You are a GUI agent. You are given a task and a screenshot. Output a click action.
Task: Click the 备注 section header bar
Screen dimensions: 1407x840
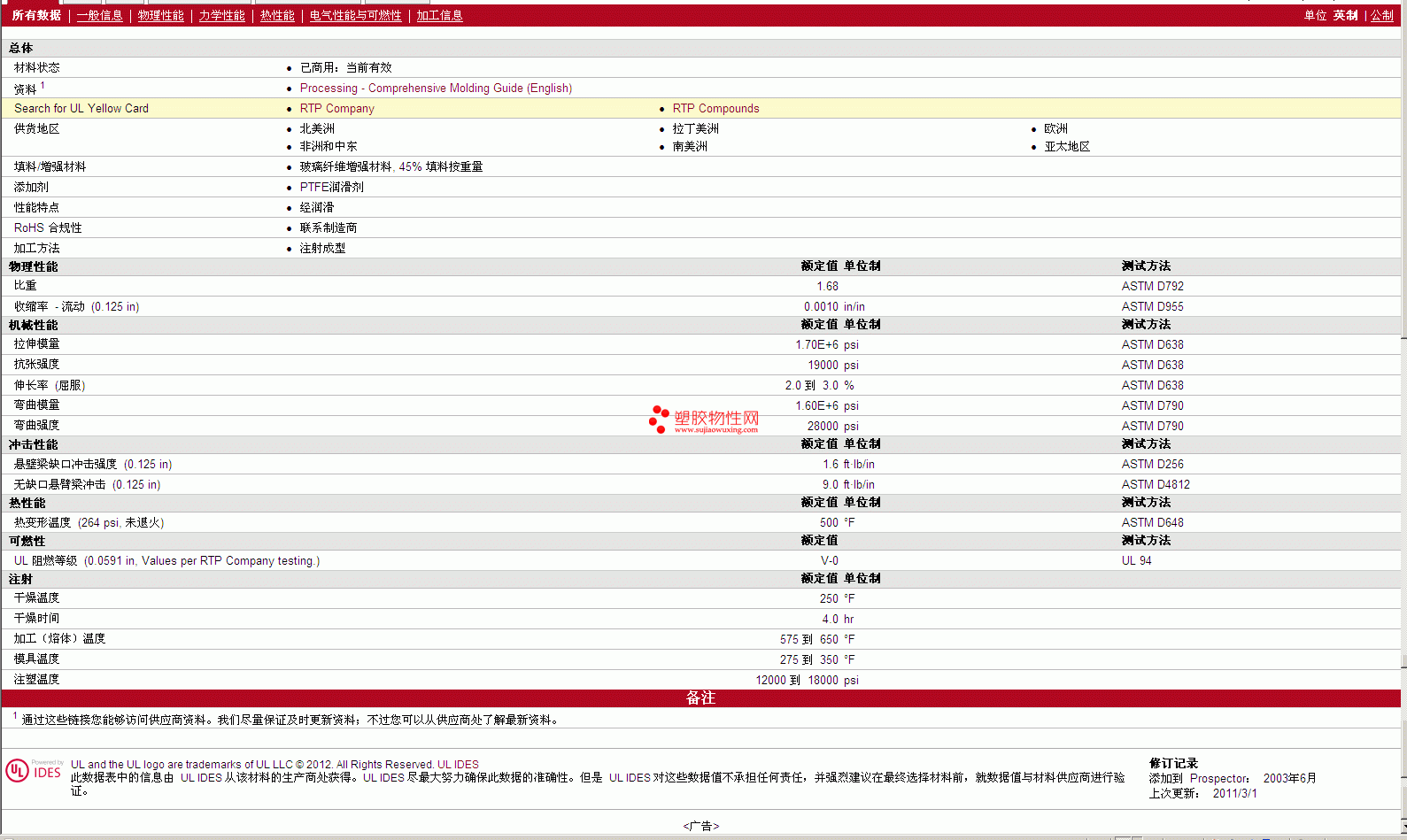[700, 697]
